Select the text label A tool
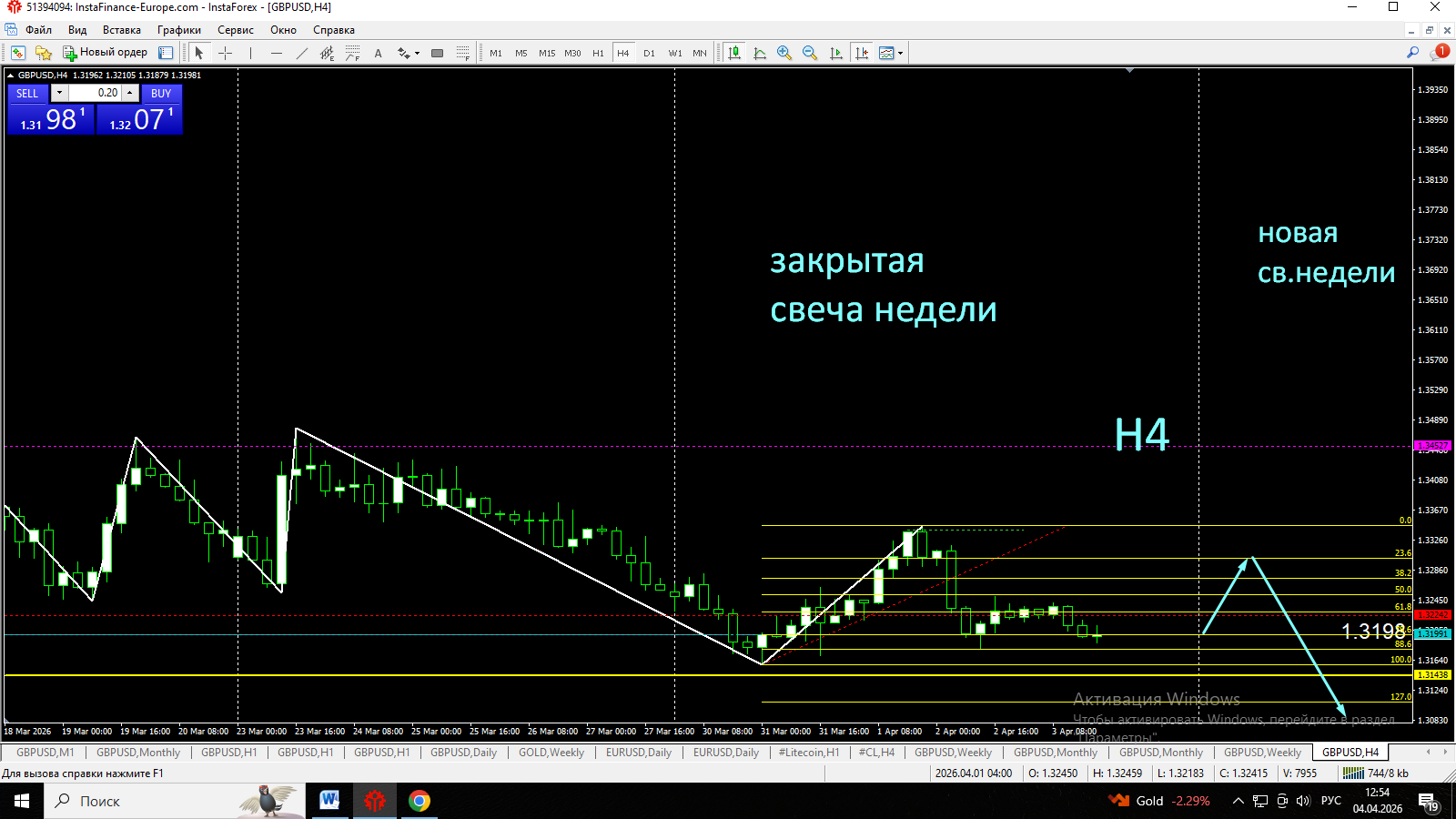The image size is (1456, 819). [x=378, y=53]
